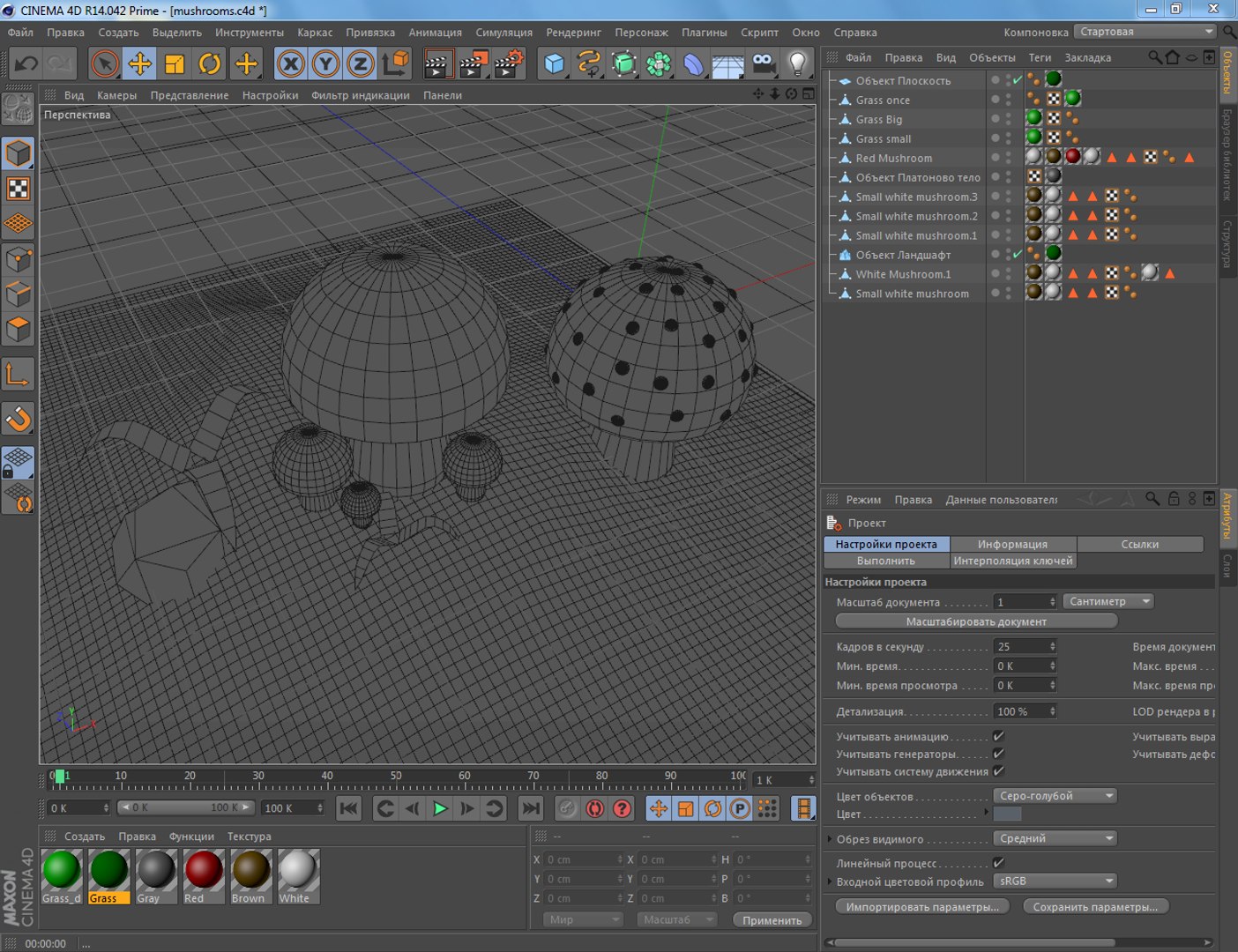Click the Применить button
This screenshot has height=952, width=1238.
point(772,919)
